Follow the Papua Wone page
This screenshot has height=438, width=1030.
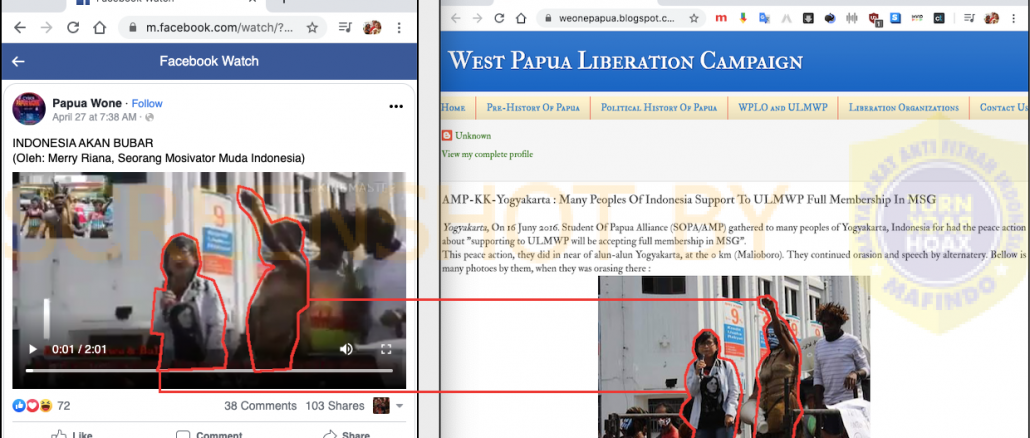coord(147,104)
